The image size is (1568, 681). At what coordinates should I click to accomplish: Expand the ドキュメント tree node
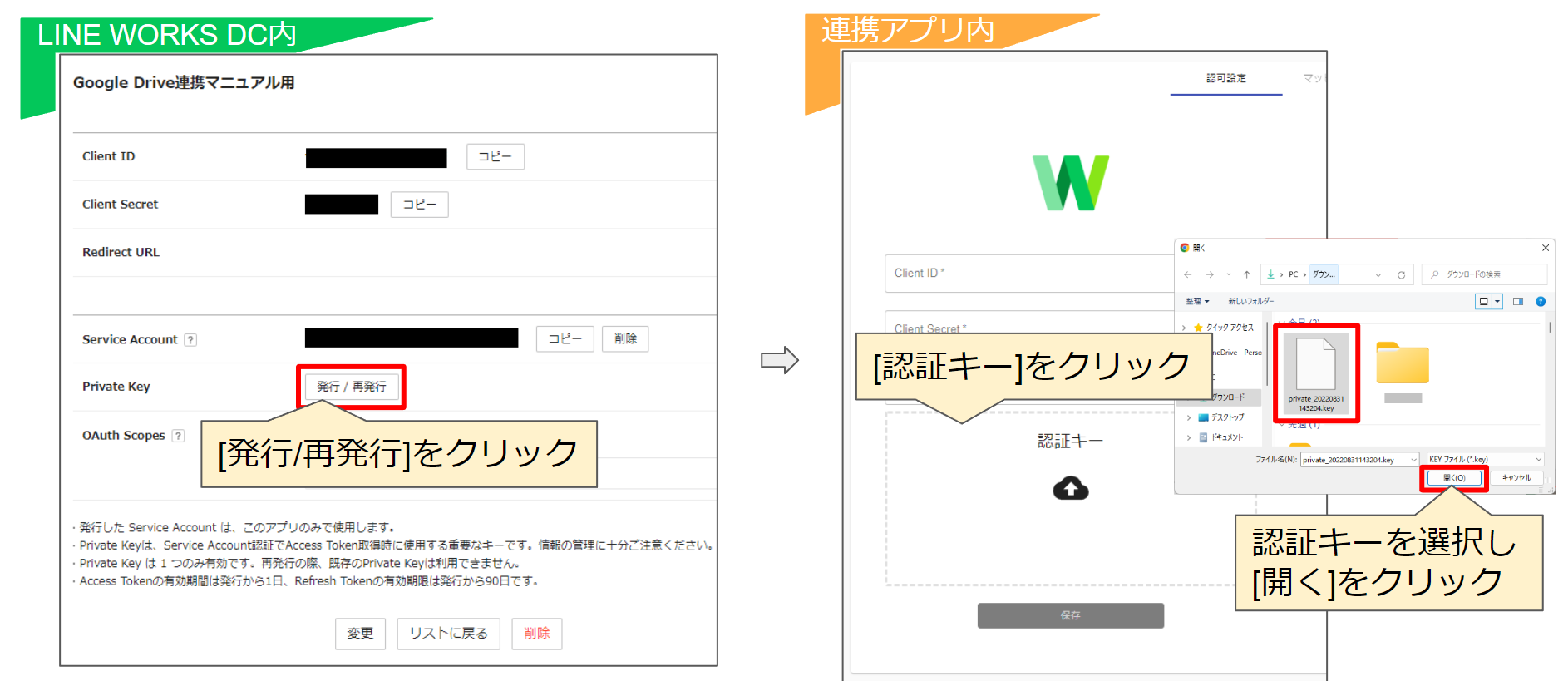[1189, 437]
